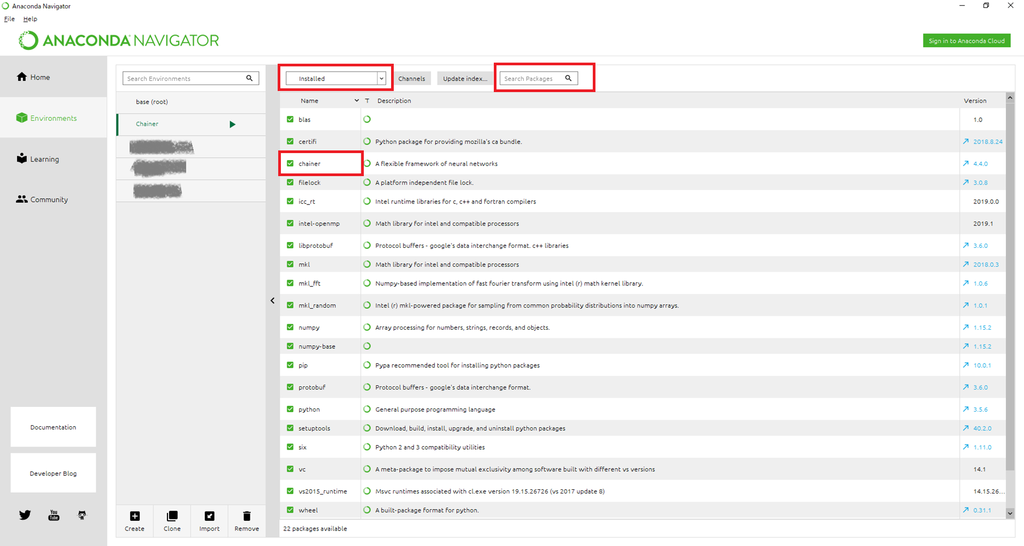Click the magnifier in Search Environments
The height and width of the screenshot is (546, 1024).
pos(249,78)
